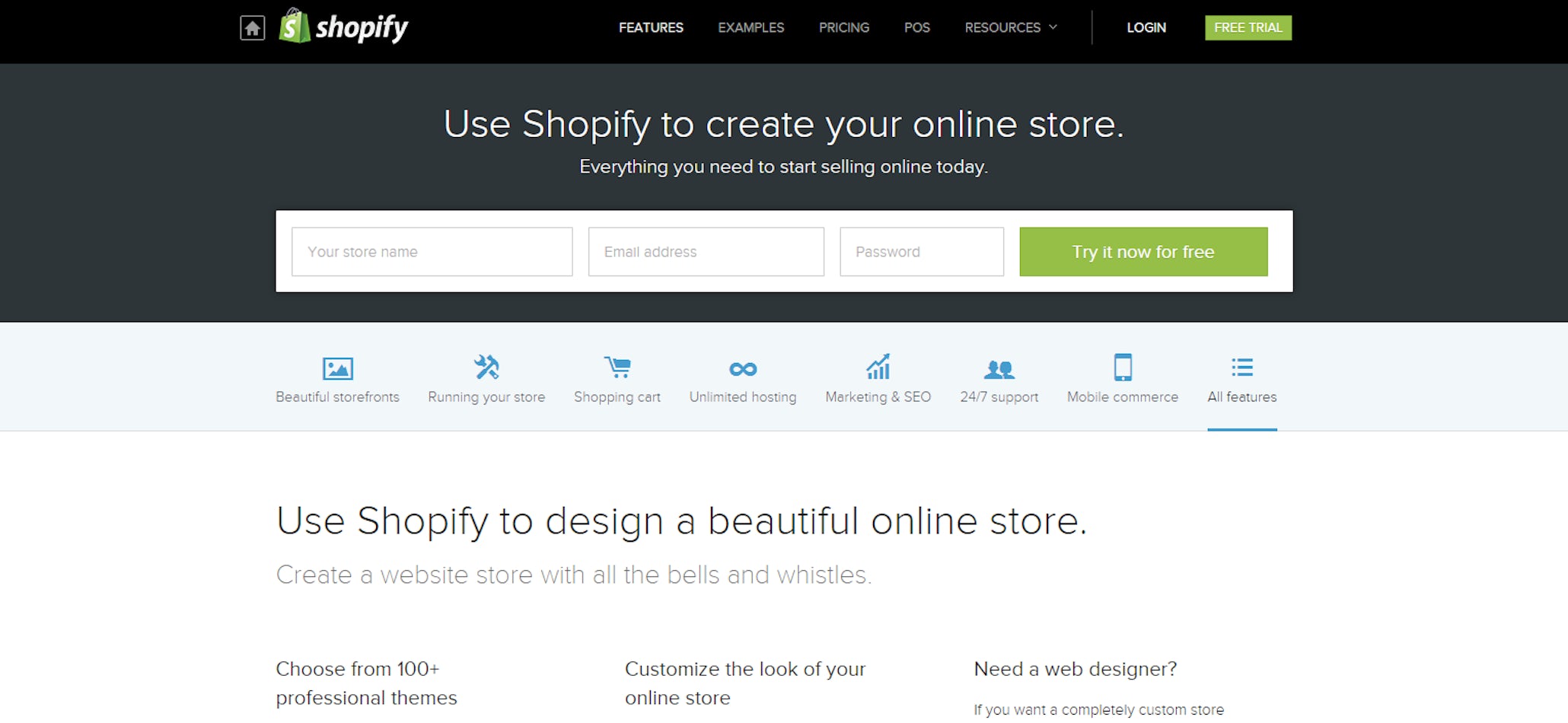
Task: Click the 24/7 support people icon
Action: click(999, 370)
